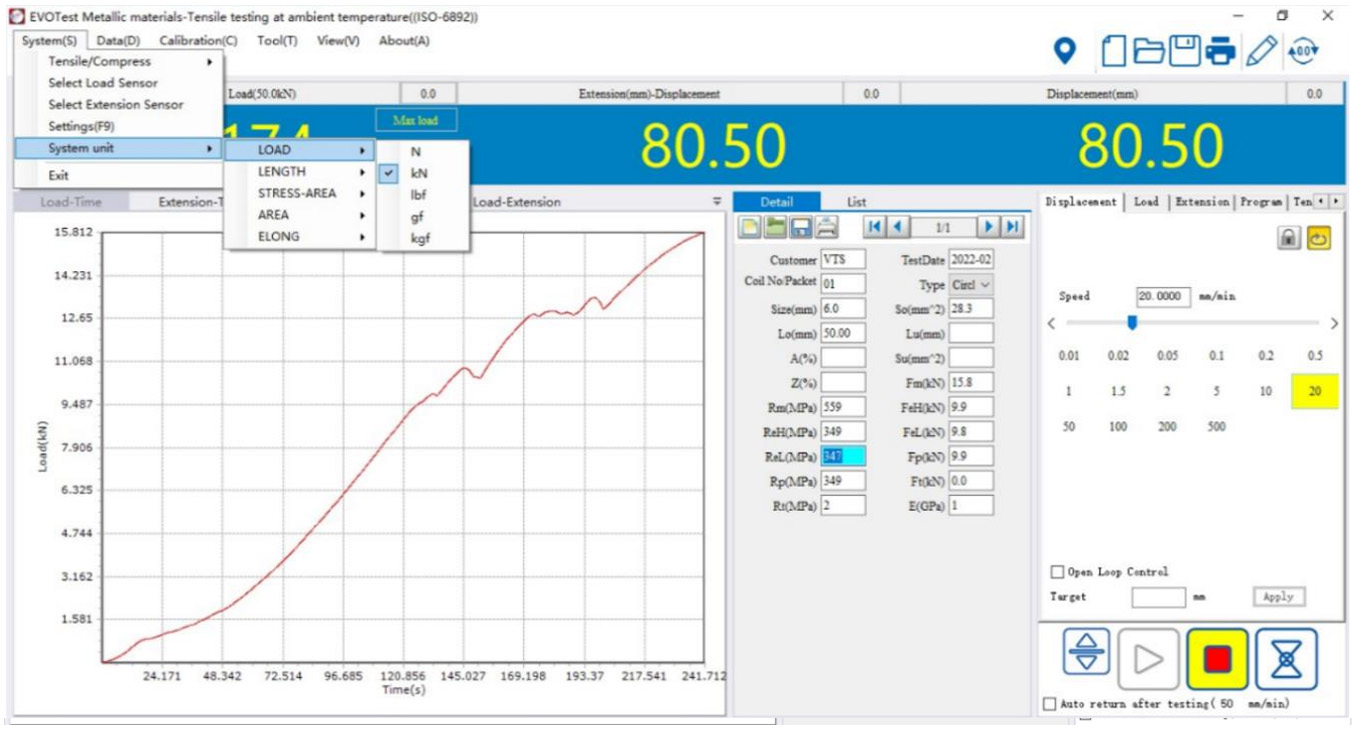Click the red stop test button
This screenshot has height=730, width=1355.
click(x=1217, y=659)
